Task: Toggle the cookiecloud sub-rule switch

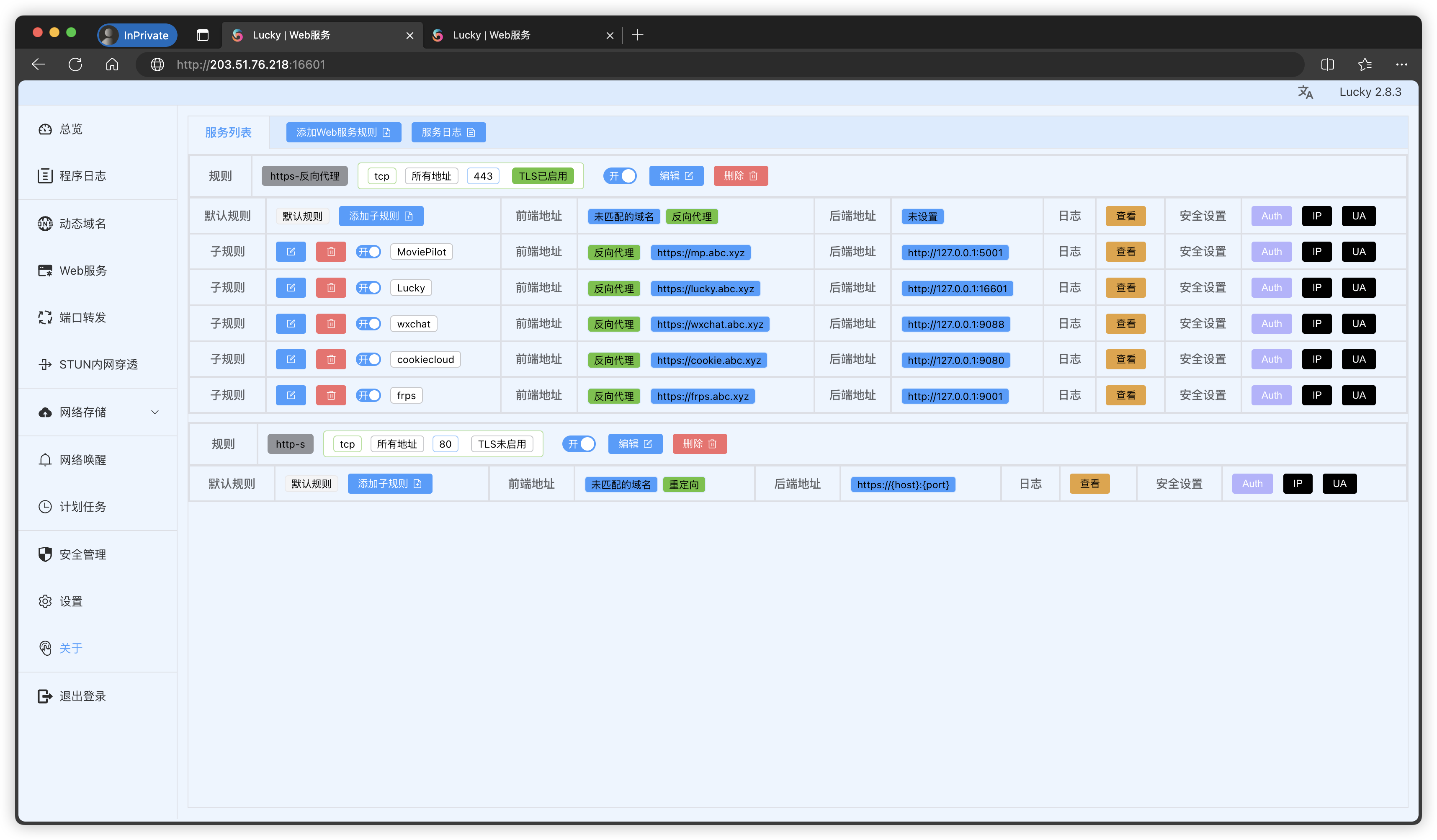Action: [368, 359]
